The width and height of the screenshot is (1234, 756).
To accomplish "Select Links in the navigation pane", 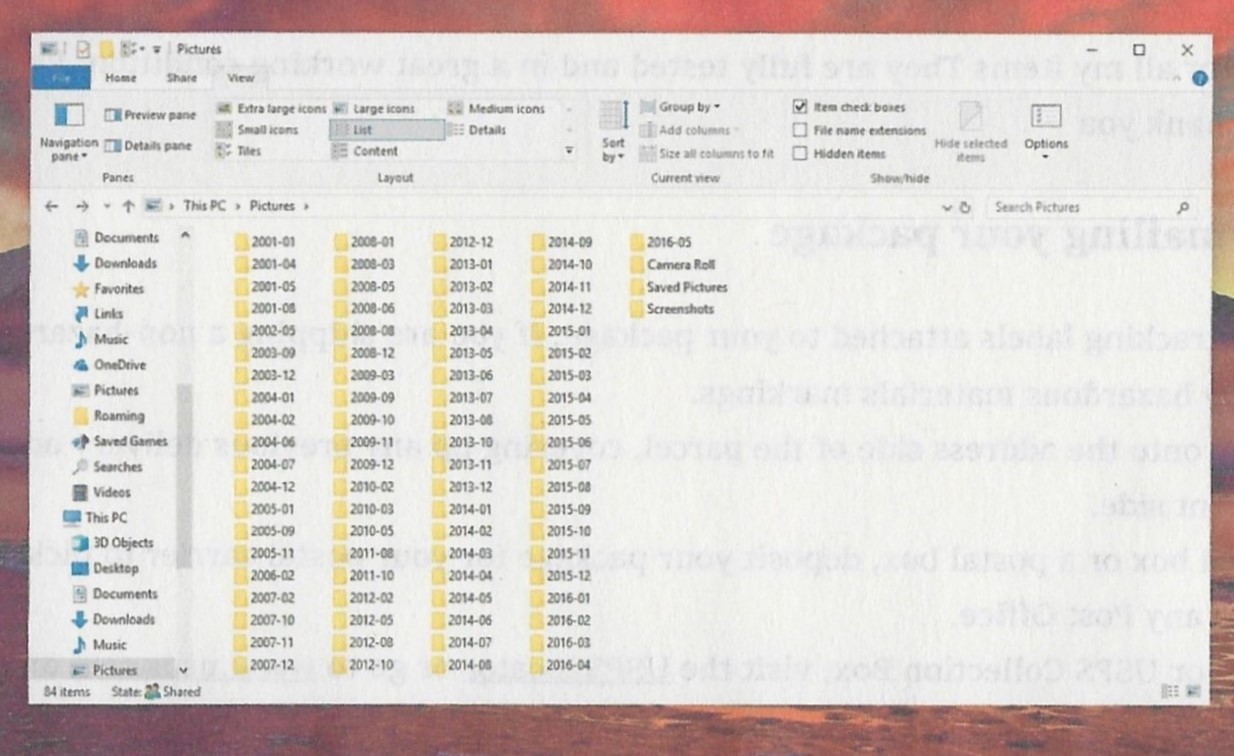I will tap(98, 314).
